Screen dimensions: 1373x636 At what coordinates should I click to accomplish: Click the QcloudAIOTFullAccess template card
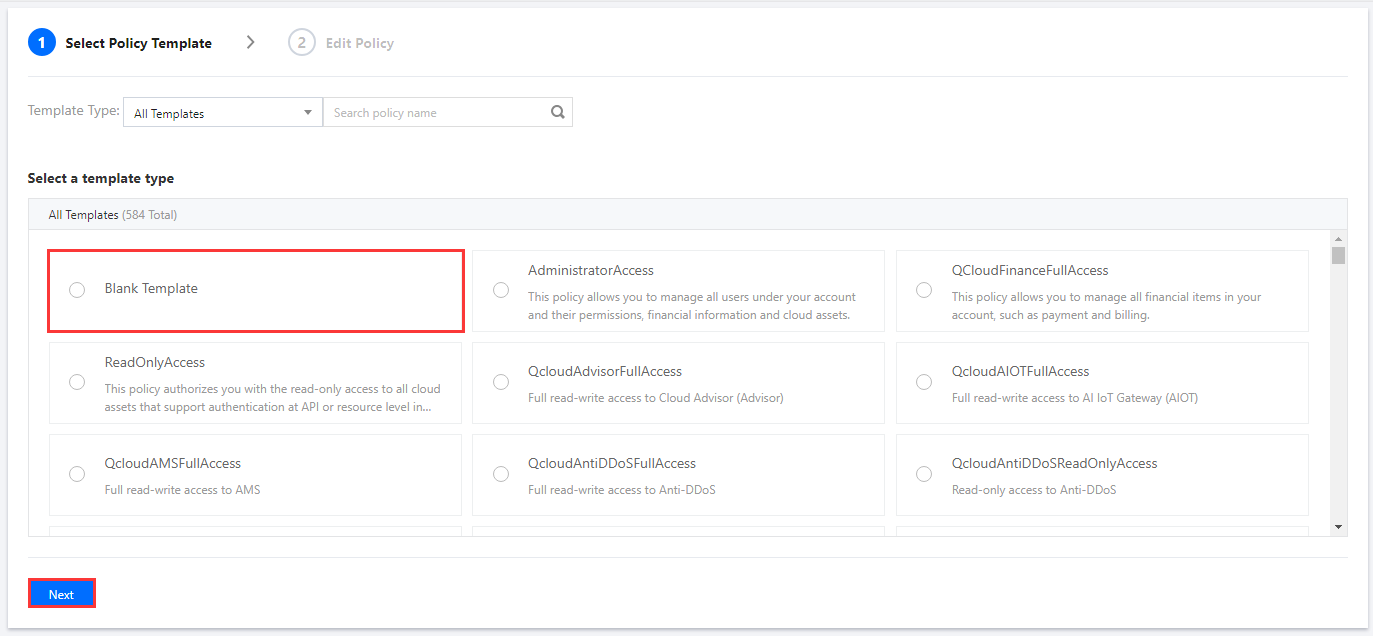(x=1102, y=383)
